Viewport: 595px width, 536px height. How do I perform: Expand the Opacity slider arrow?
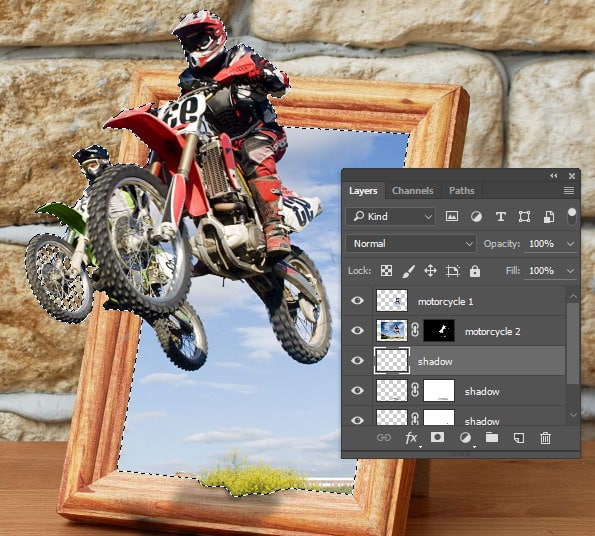(x=570, y=244)
